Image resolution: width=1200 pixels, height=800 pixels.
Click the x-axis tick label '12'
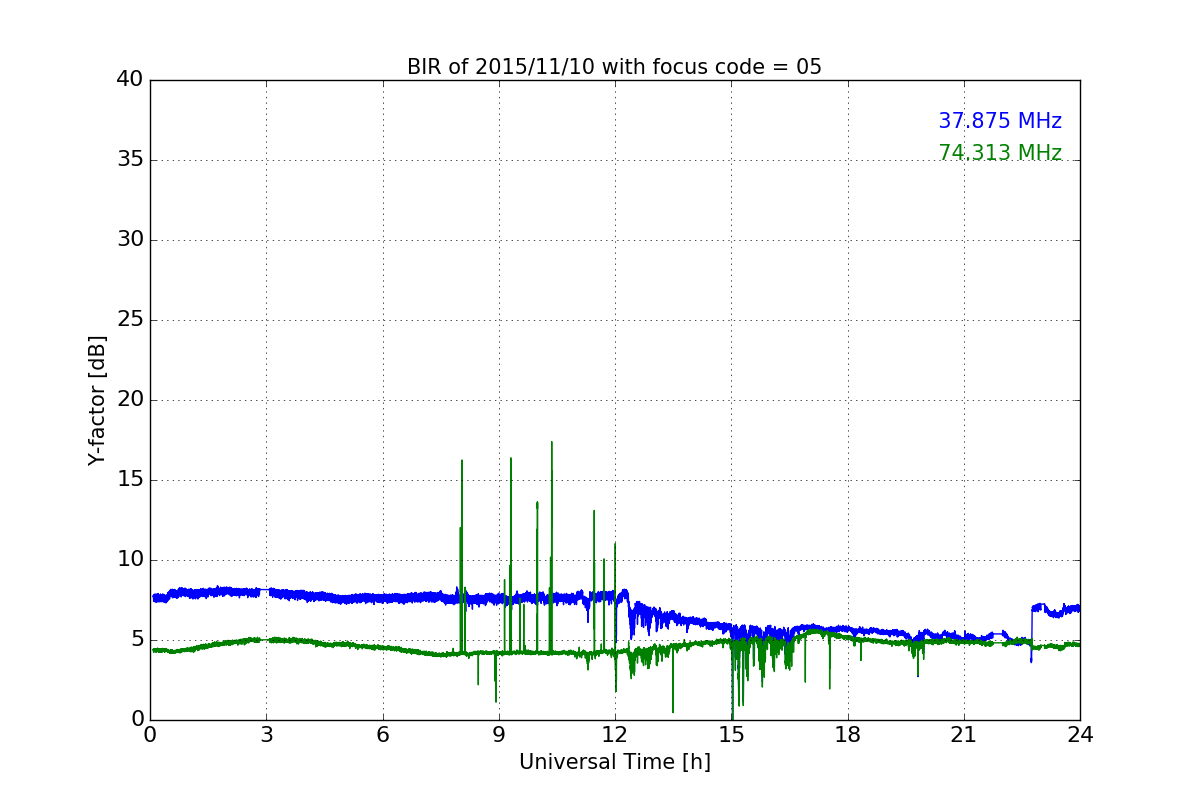click(x=615, y=735)
